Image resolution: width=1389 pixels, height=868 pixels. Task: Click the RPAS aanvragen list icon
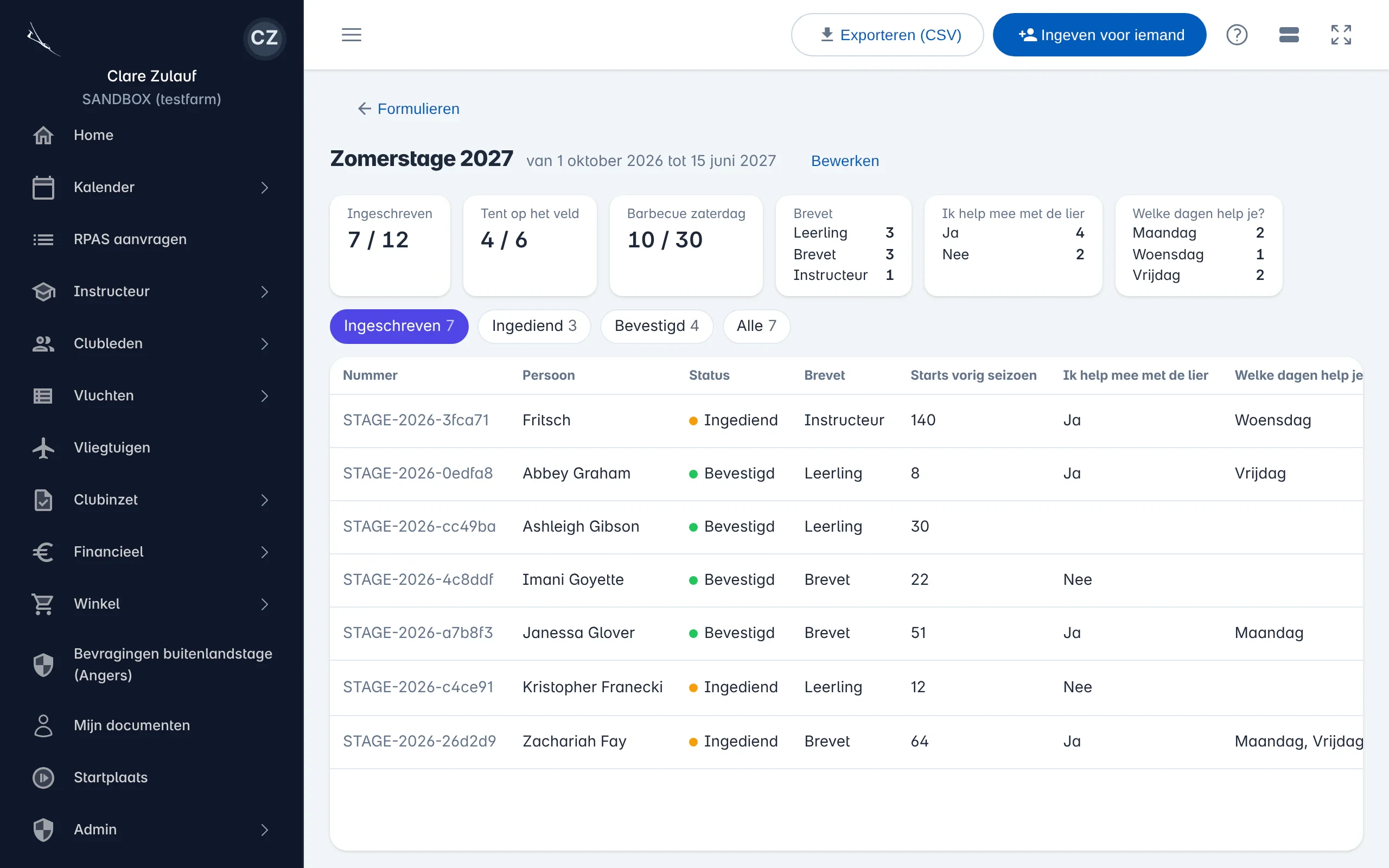(43, 239)
